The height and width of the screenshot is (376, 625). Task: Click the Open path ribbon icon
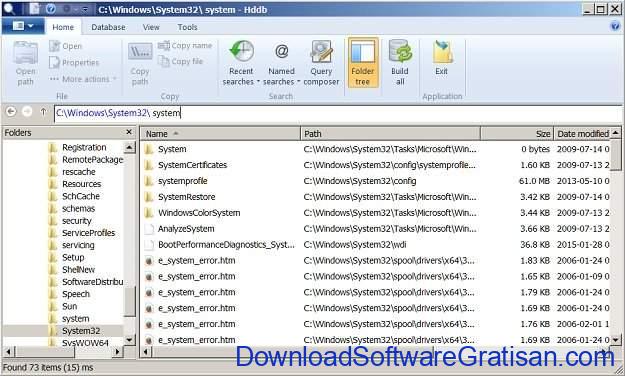(26, 64)
